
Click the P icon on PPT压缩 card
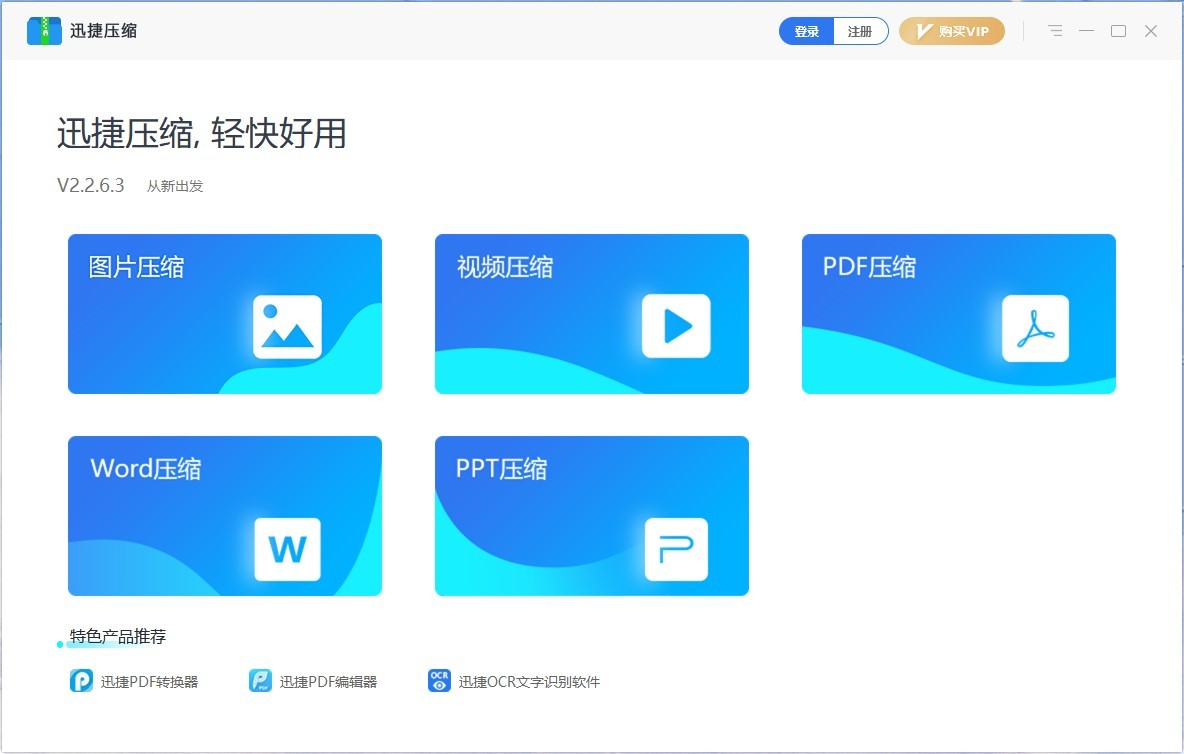(676, 549)
